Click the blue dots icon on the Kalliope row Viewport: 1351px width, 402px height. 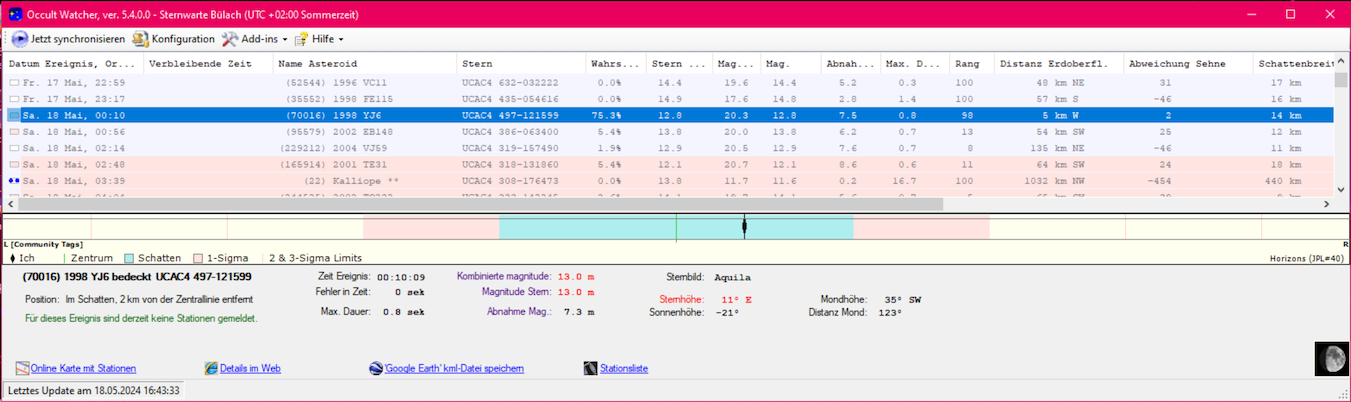(x=14, y=181)
